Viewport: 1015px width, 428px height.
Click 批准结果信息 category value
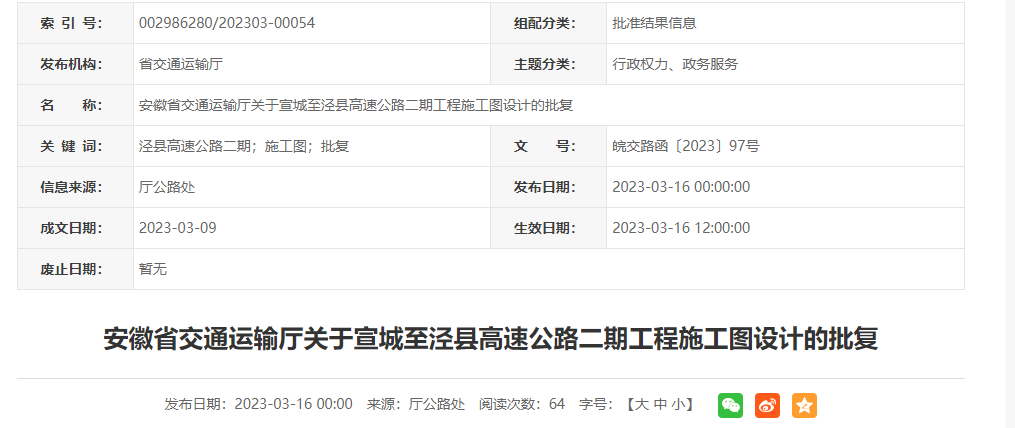tap(654, 23)
